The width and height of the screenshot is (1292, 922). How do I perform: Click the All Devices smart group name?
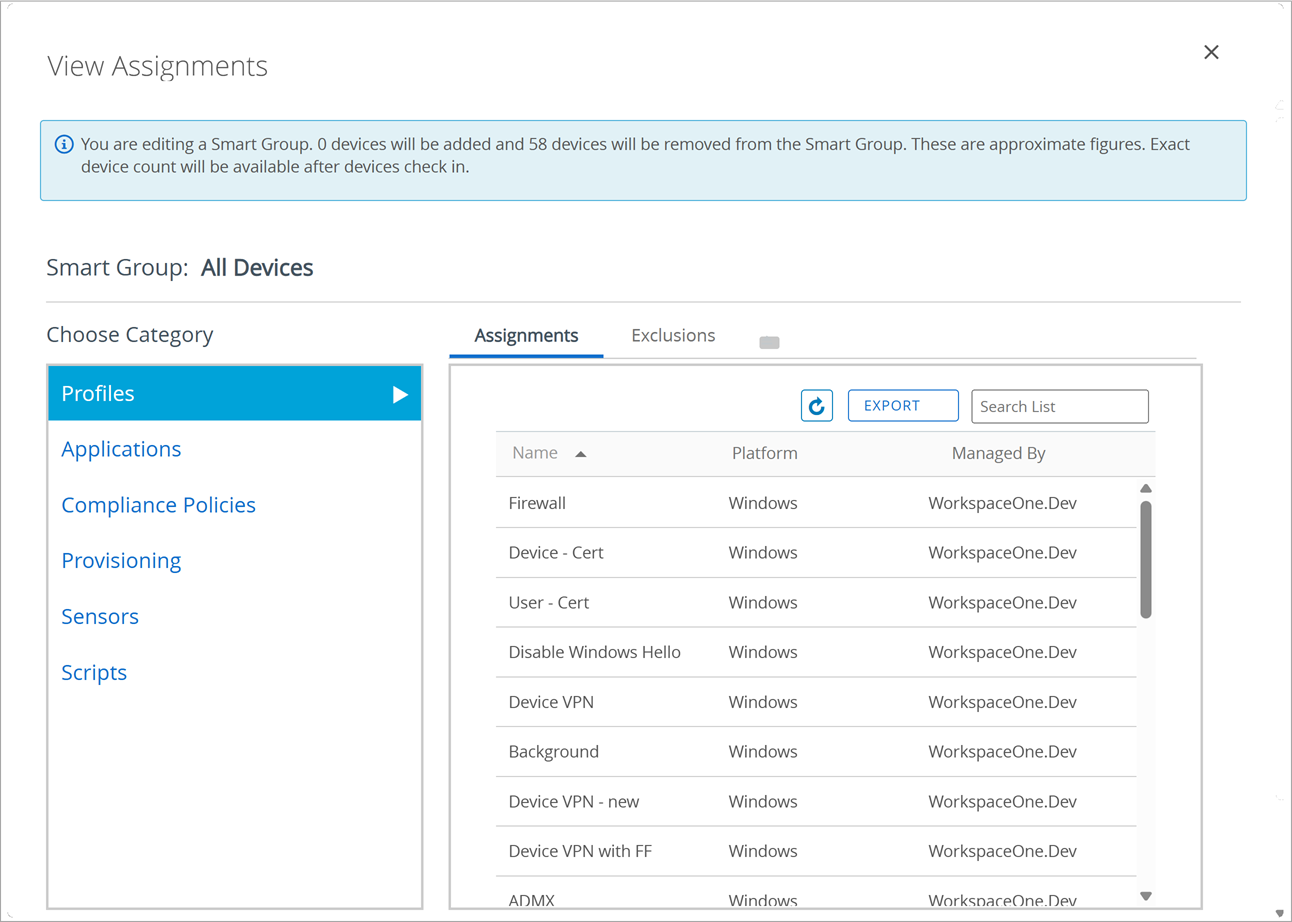click(257, 268)
